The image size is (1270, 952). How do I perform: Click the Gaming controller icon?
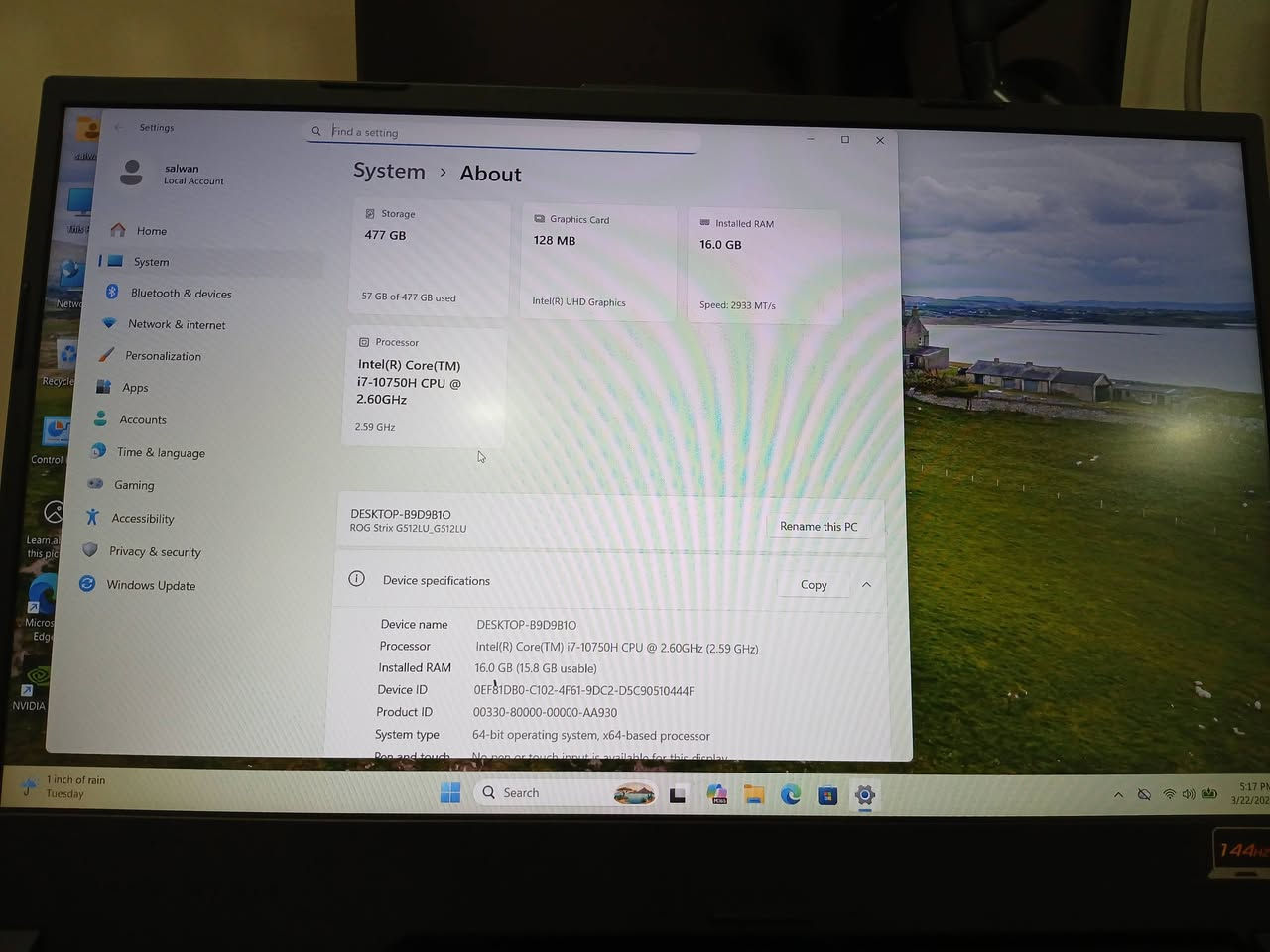(x=95, y=484)
